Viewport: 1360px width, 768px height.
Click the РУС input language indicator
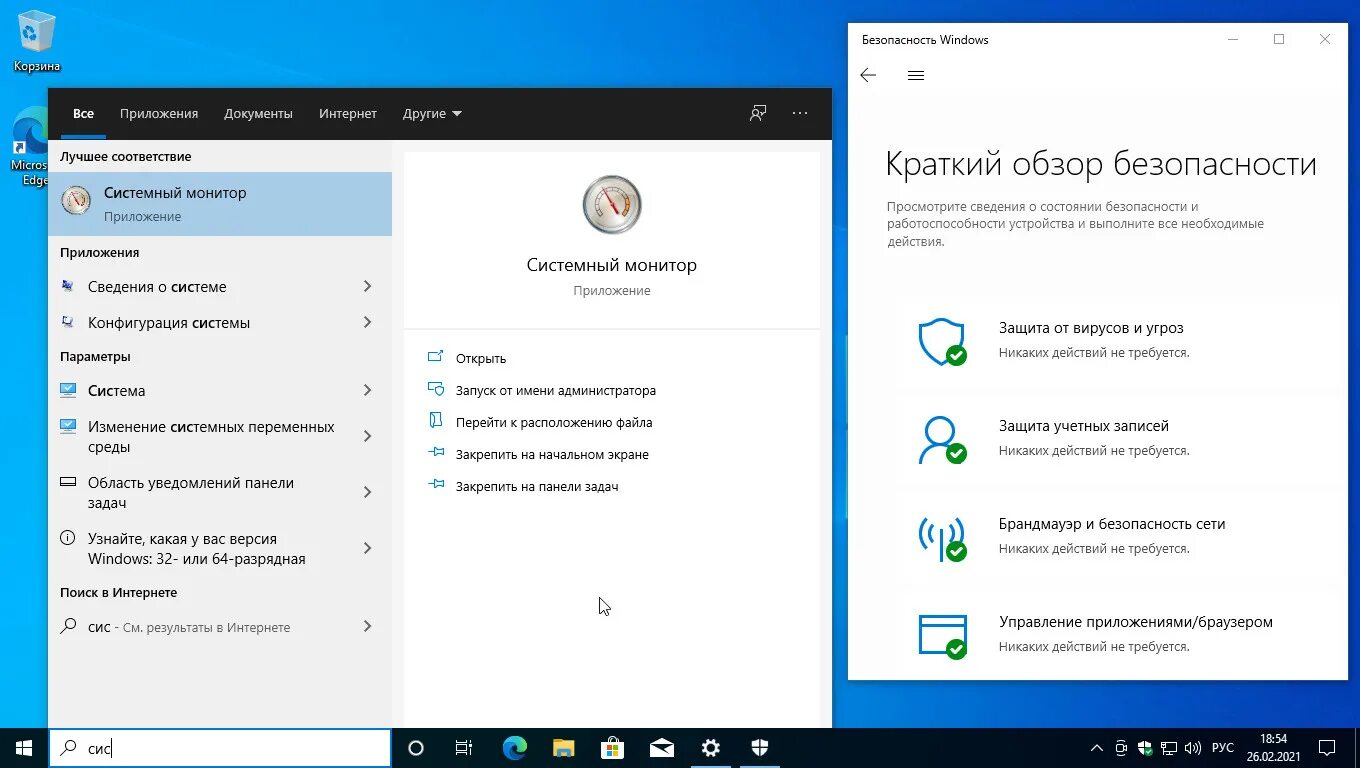tap(1223, 748)
